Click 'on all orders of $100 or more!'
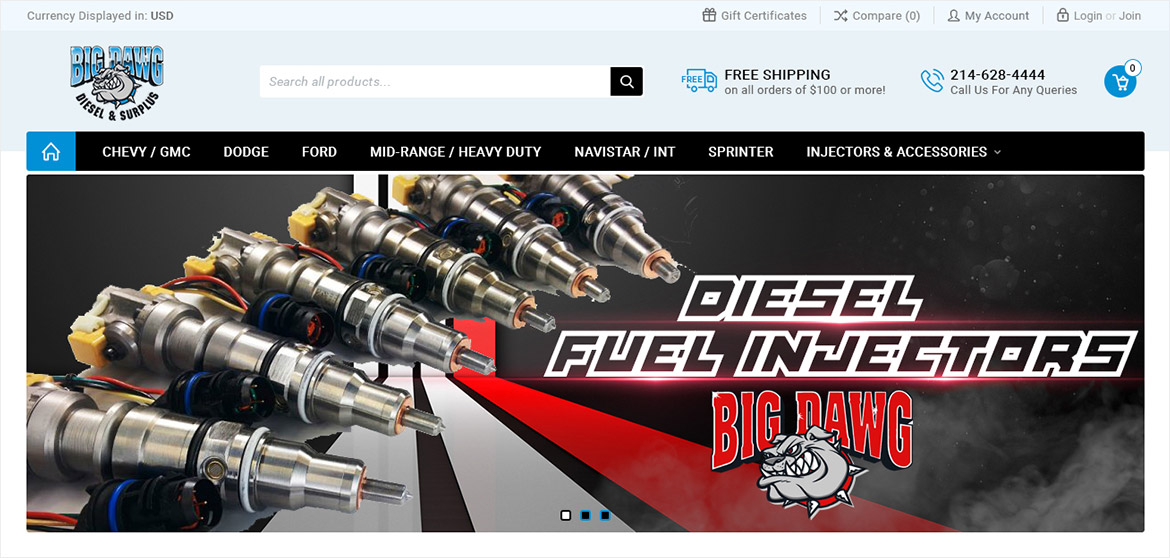The width and height of the screenshot is (1170, 558). click(x=805, y=90)
